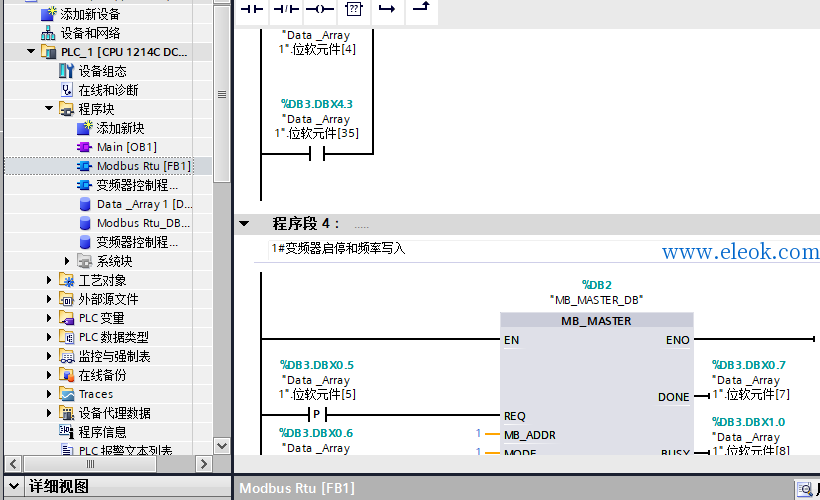
Task: Select Data _Array 1 data block
Action: point(144,204)
